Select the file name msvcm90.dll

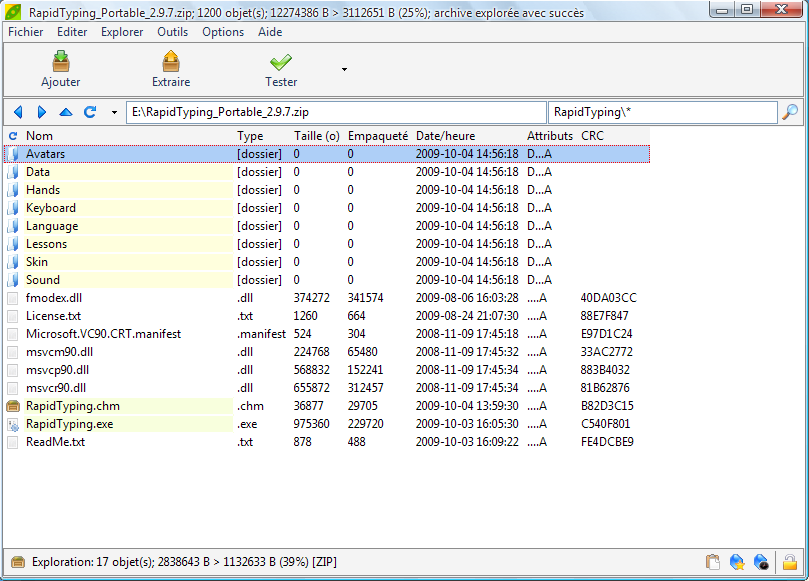[x=59, y=352]
